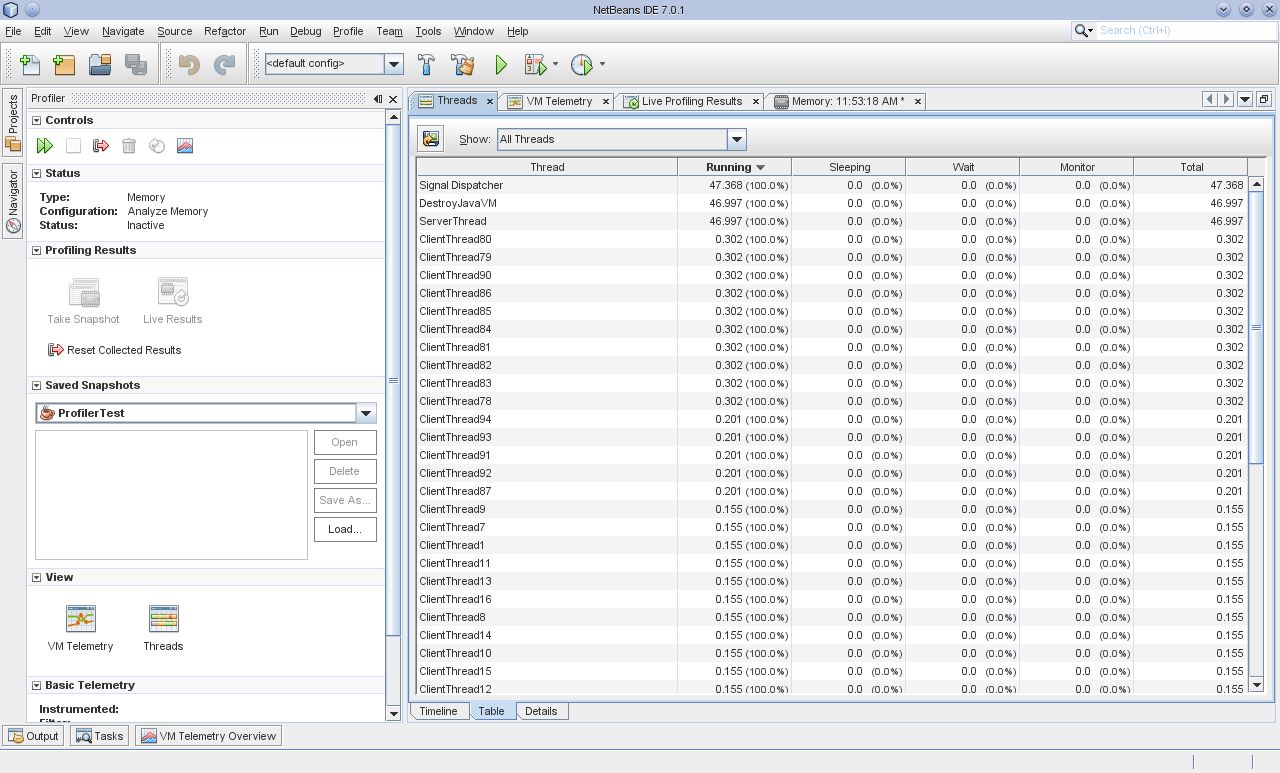Screen dimensions: 1280x773
Task: Show the opened documents list dropdown
Action: [1245, 99]
